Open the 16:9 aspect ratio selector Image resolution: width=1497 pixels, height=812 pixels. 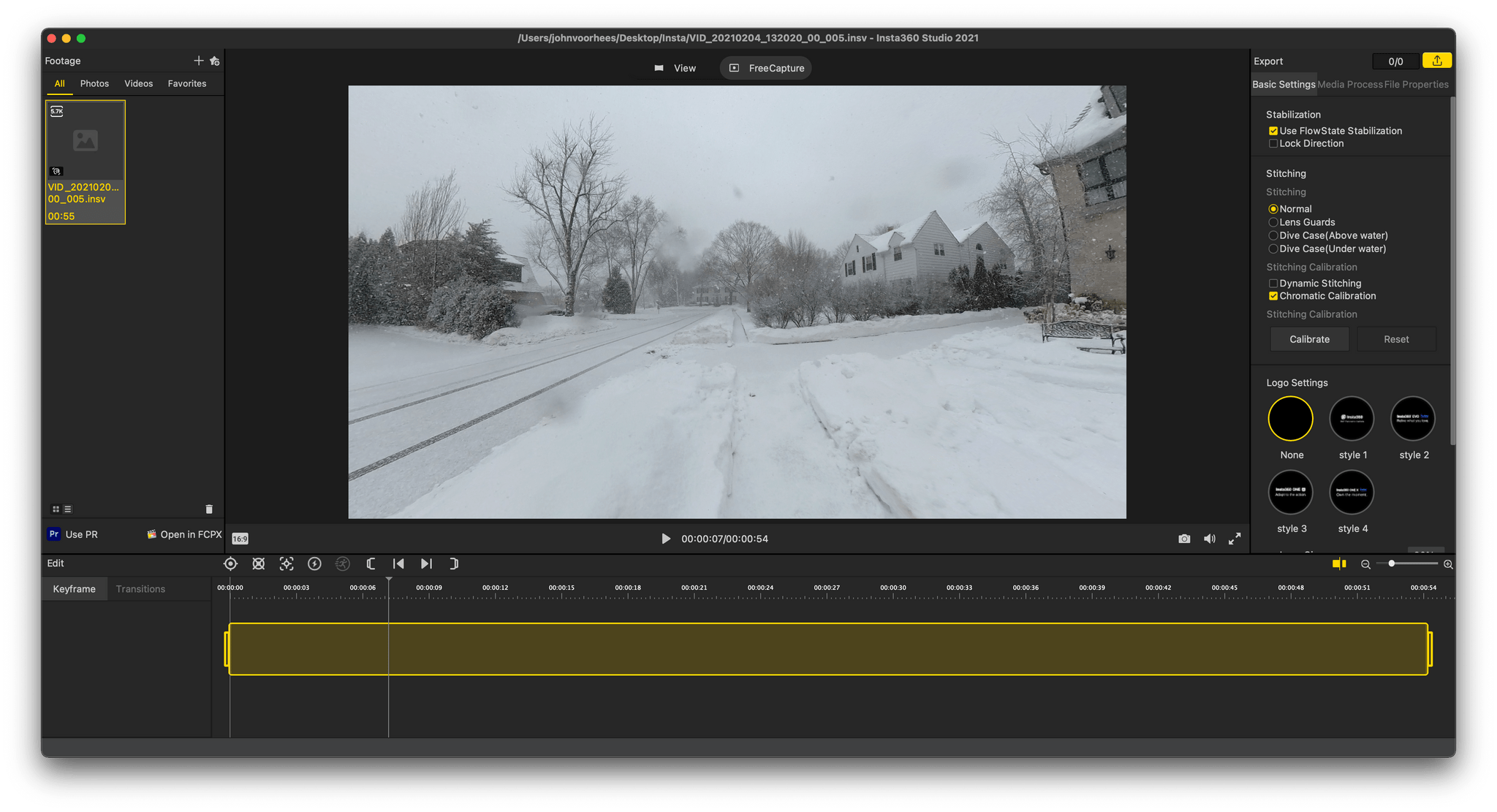[240, 539]
